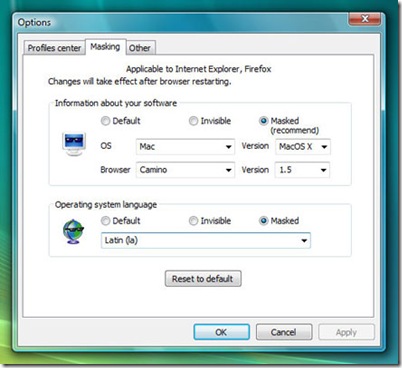Click the 'Changes will take effect' notice text

point(139,81)
